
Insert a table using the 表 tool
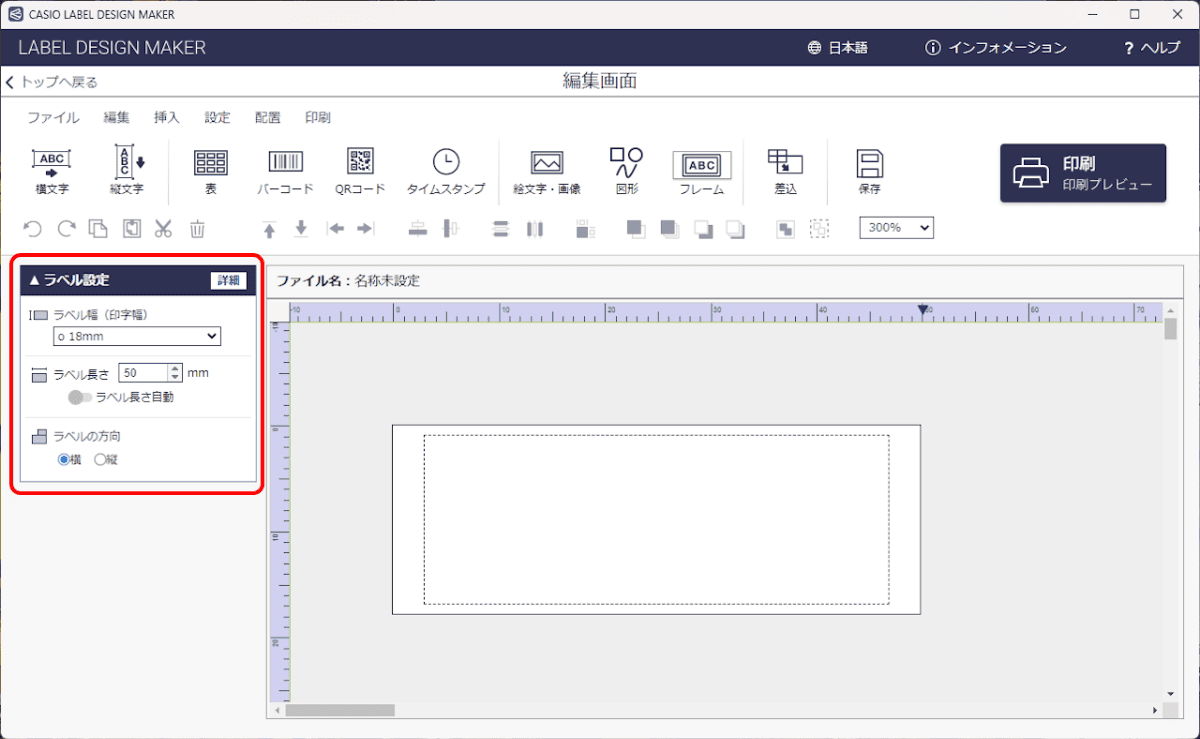(x=211, y=170)
